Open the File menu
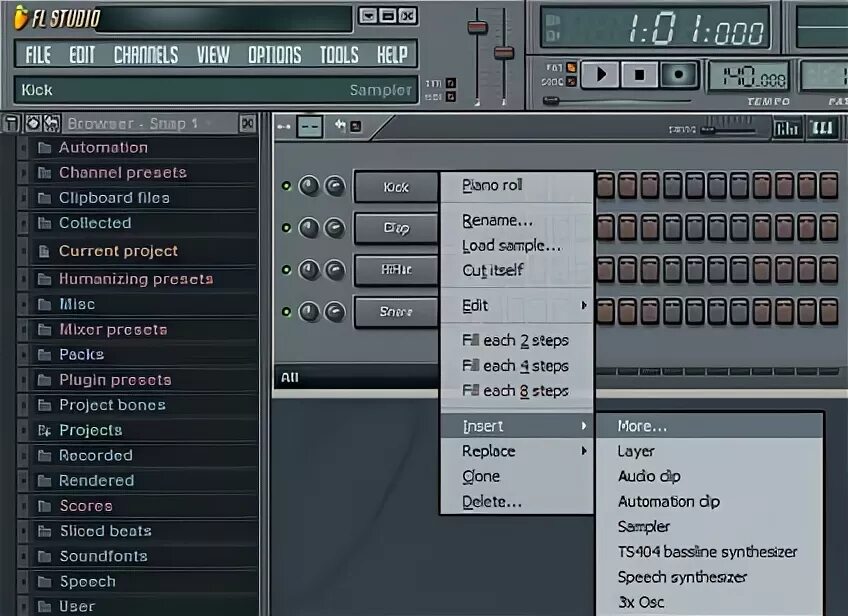The height and width of the screenshot is (616, 848). tap(38, 55)
